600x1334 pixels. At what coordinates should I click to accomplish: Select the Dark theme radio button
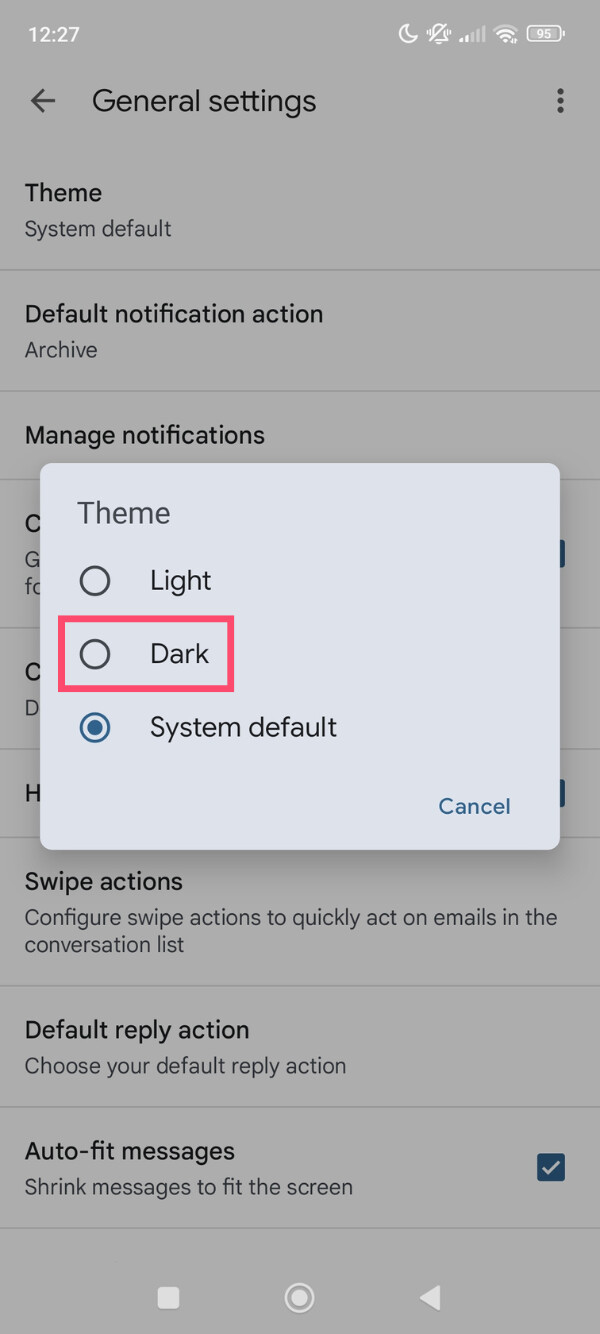click(95, 653)
